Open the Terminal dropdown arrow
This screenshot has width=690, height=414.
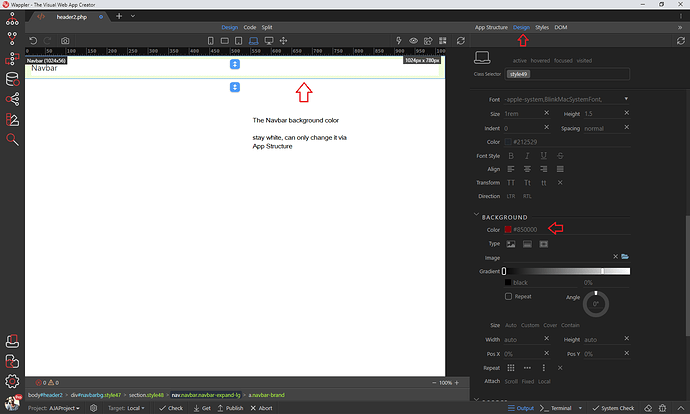pos(580,408)
